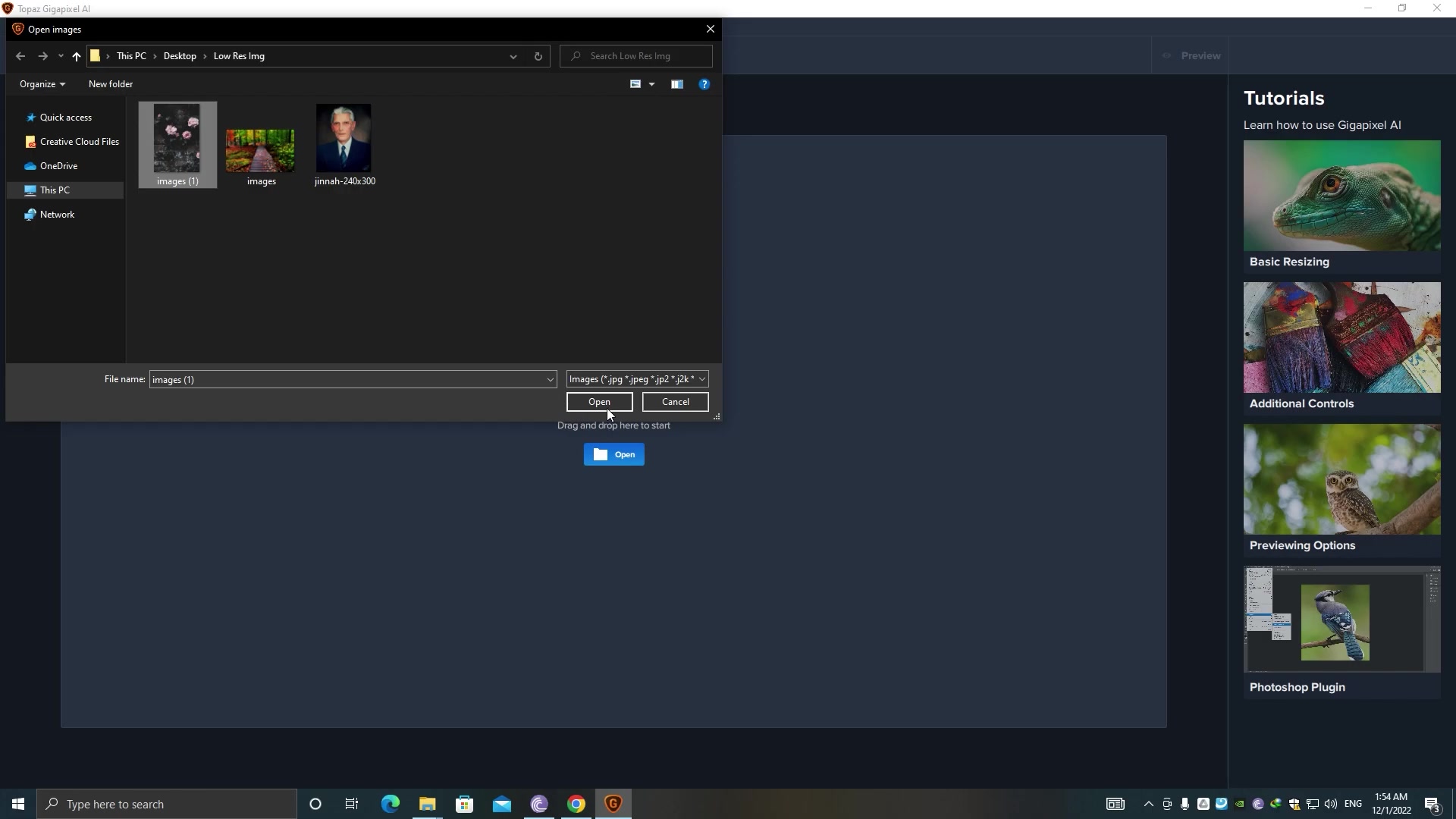The width and height of the screenshot is (1456, 819).
Task: Select Creative Cloud Files
Action: (x=72, y=142)
